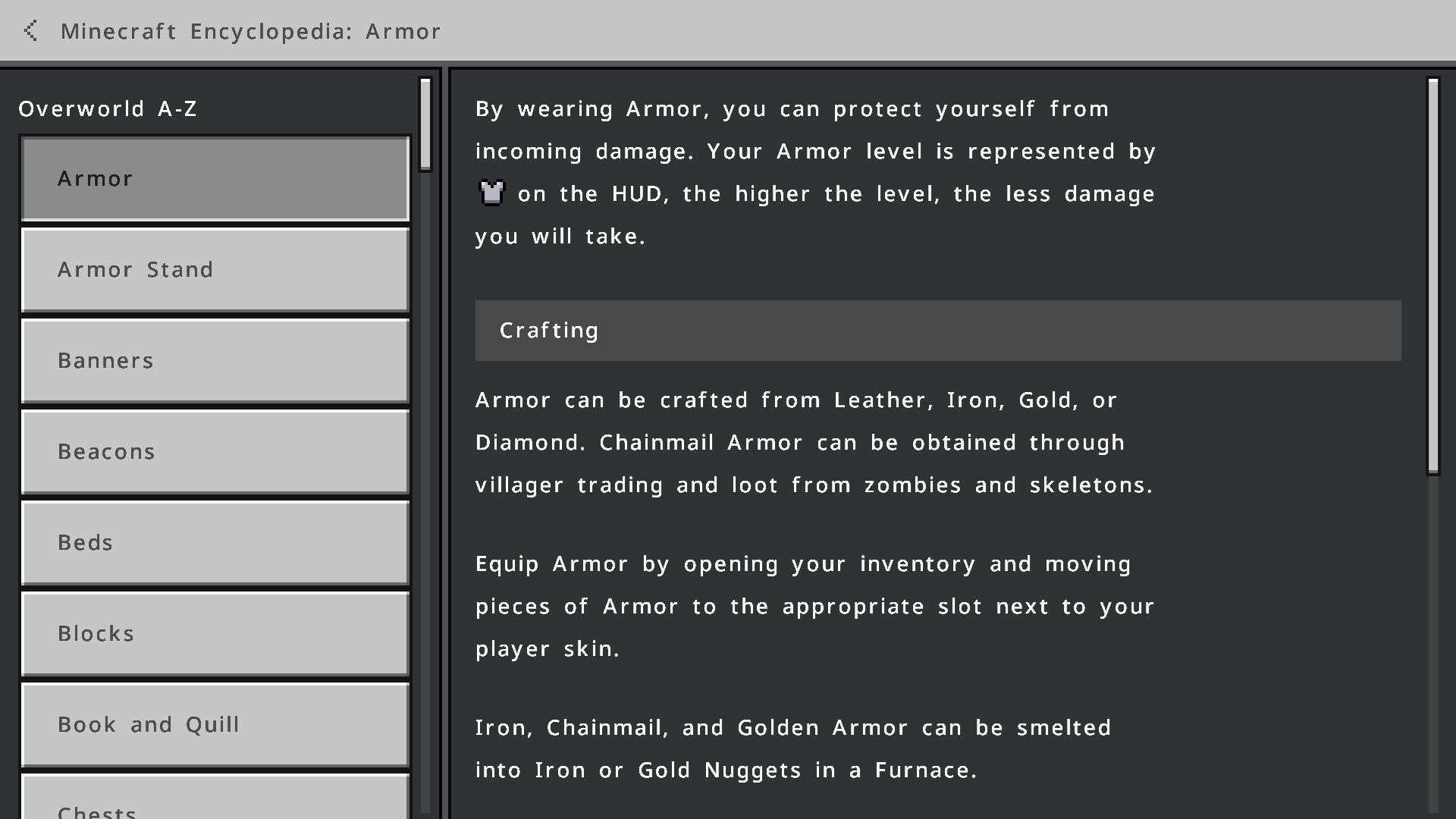Select the Armor topic
This screenshot has width=1456, height=819.
click(215, 179)
